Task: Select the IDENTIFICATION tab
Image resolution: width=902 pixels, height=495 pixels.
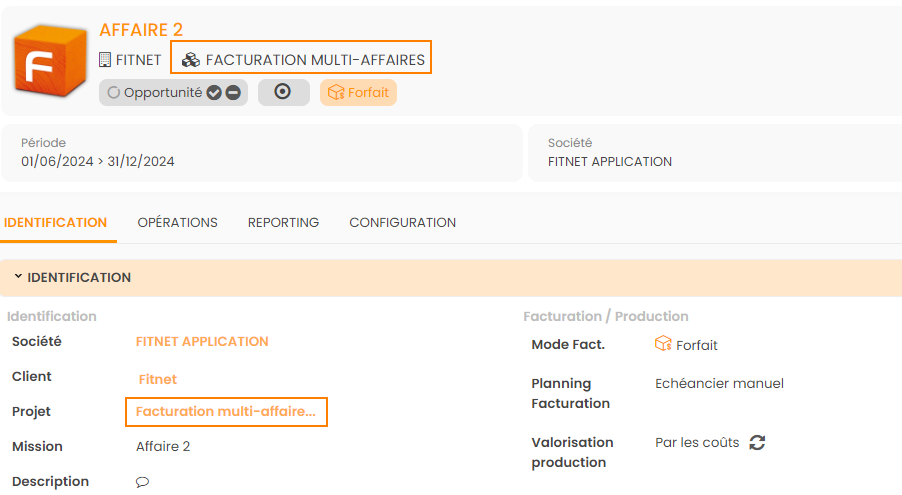Action: tap(56, 223)
